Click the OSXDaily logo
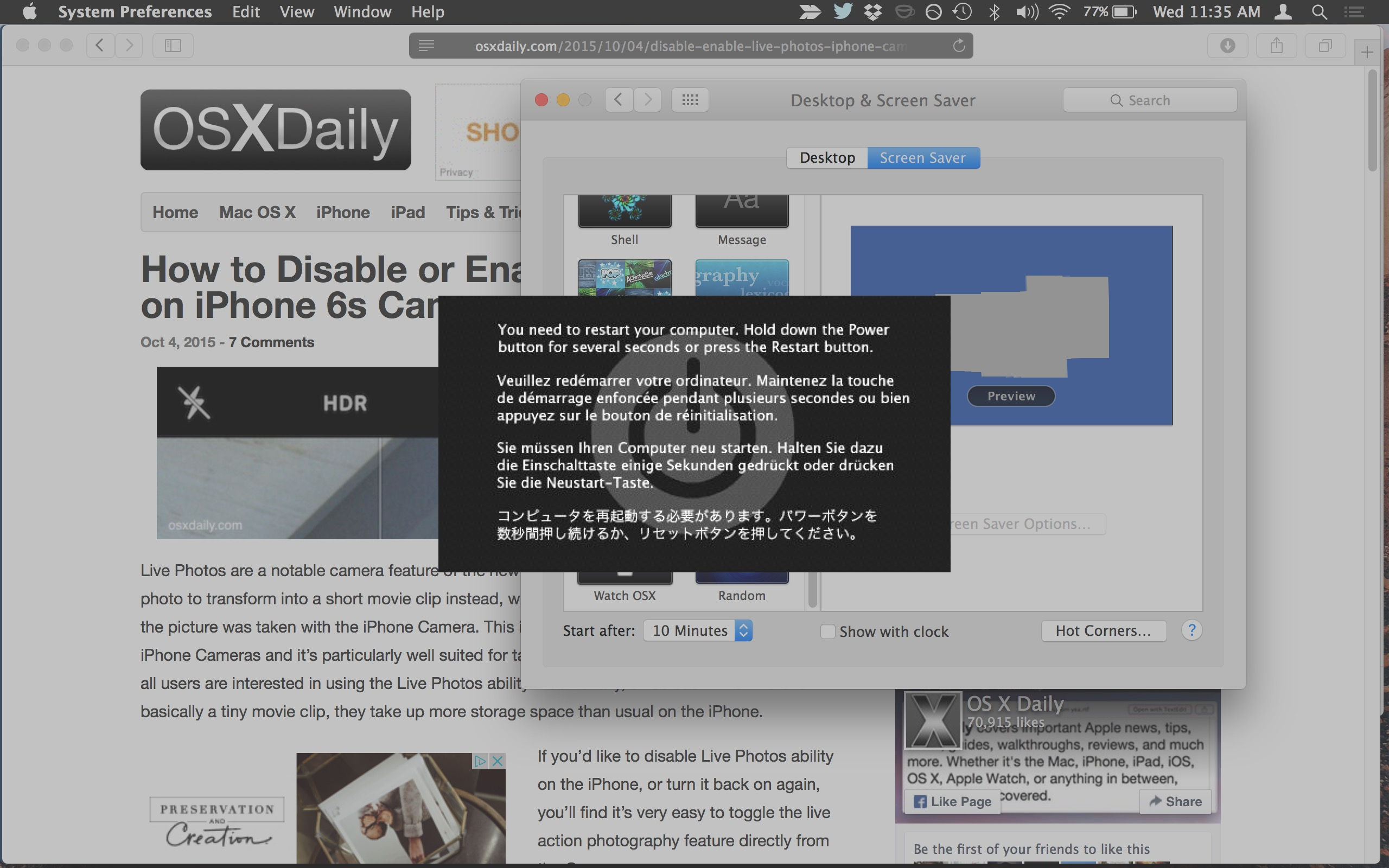The height and width of the screenshot is (868, 1389). [x=276, y=129]
